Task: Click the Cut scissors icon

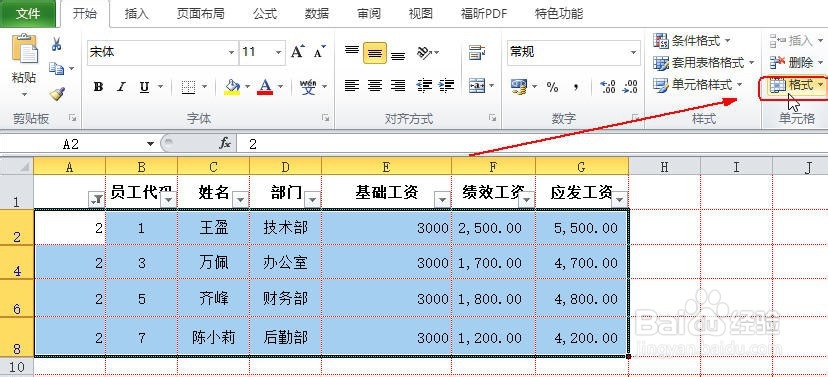Action: pos(57,44)
